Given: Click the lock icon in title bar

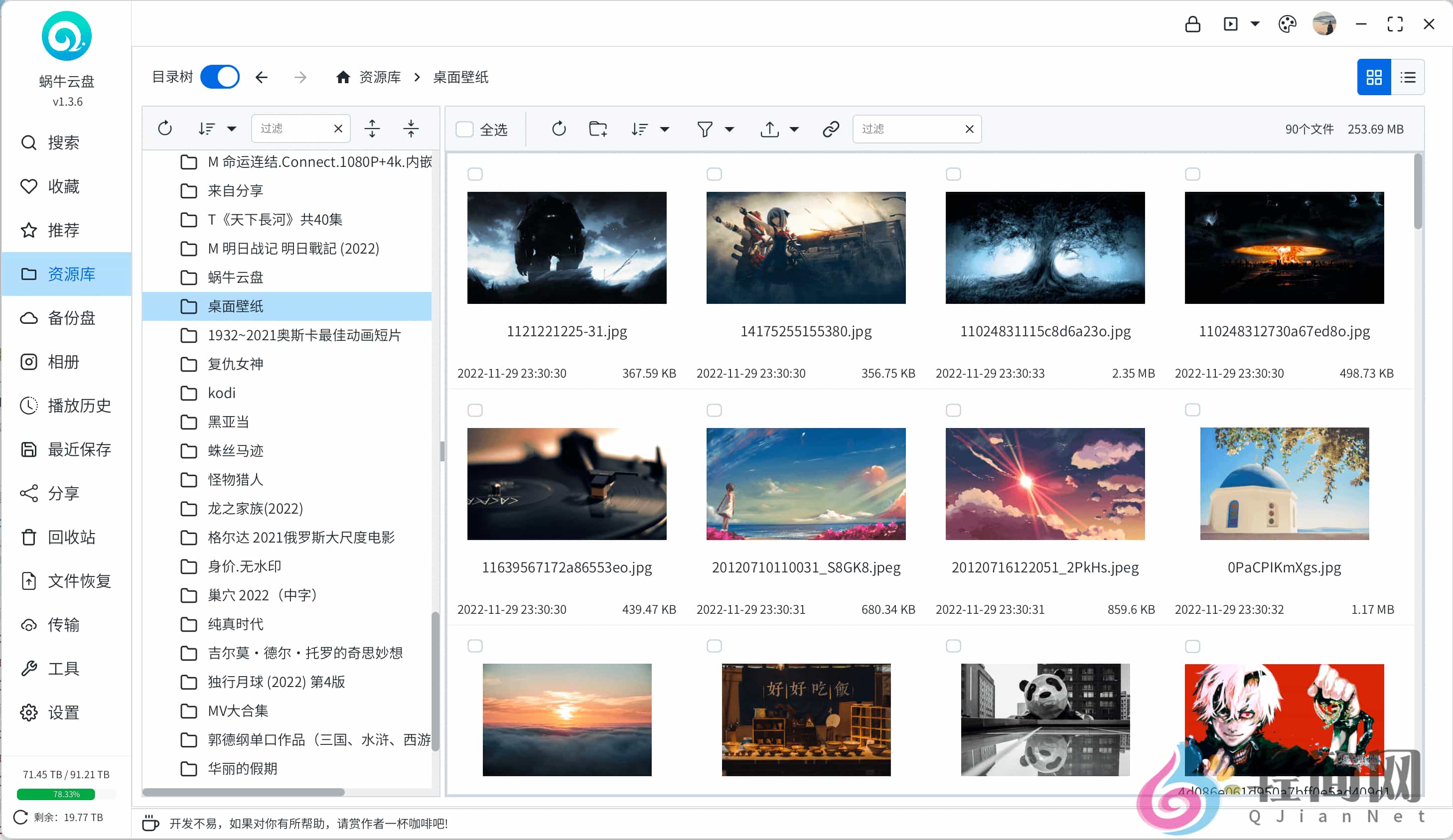Looking at the screenshot, I should (x=1193, y=23).
